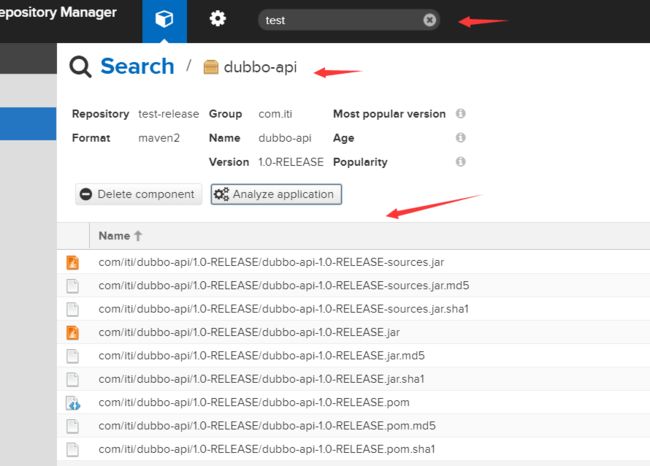The width and height of the screenshot is (650, 466).
Task: Click the file icon for RELEASE.pom.sha1 row
Action: [x=73, y=449]
